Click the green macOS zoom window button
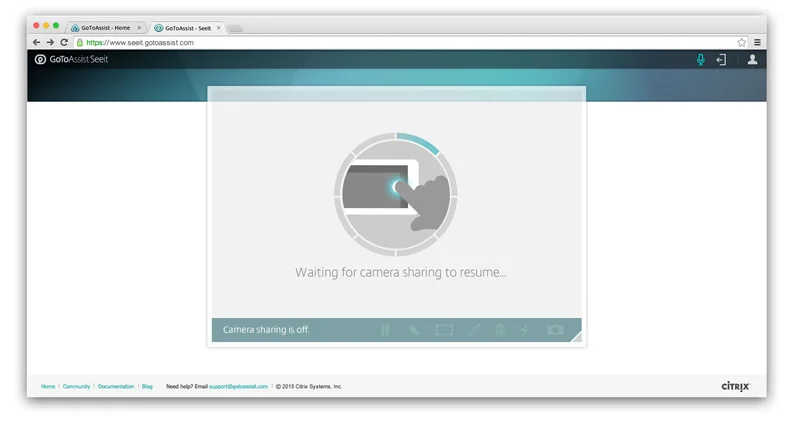The height and width of the screenshot is (425, 793). (56, 25)
